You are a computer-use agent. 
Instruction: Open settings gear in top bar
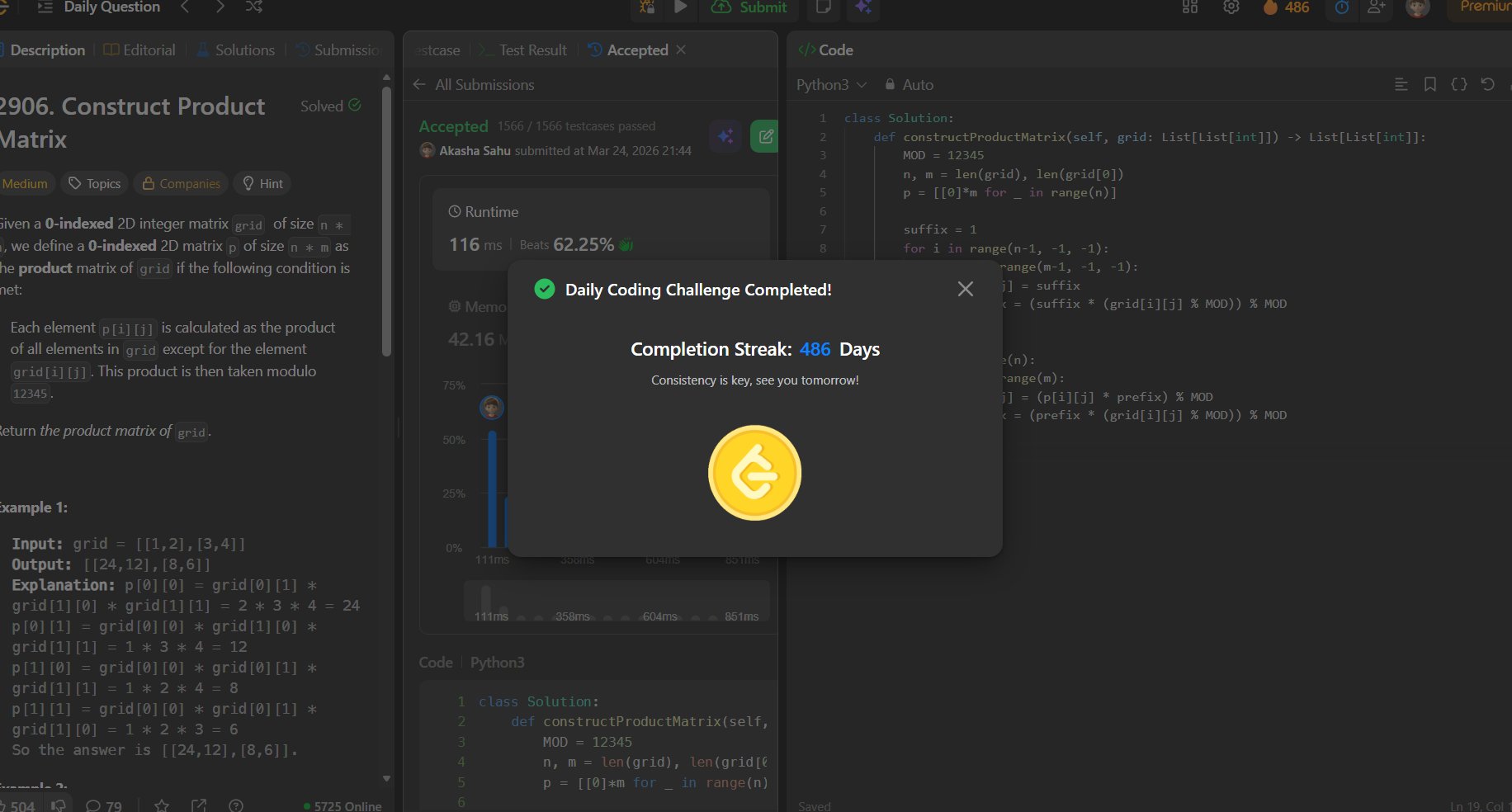(1231, 7)
